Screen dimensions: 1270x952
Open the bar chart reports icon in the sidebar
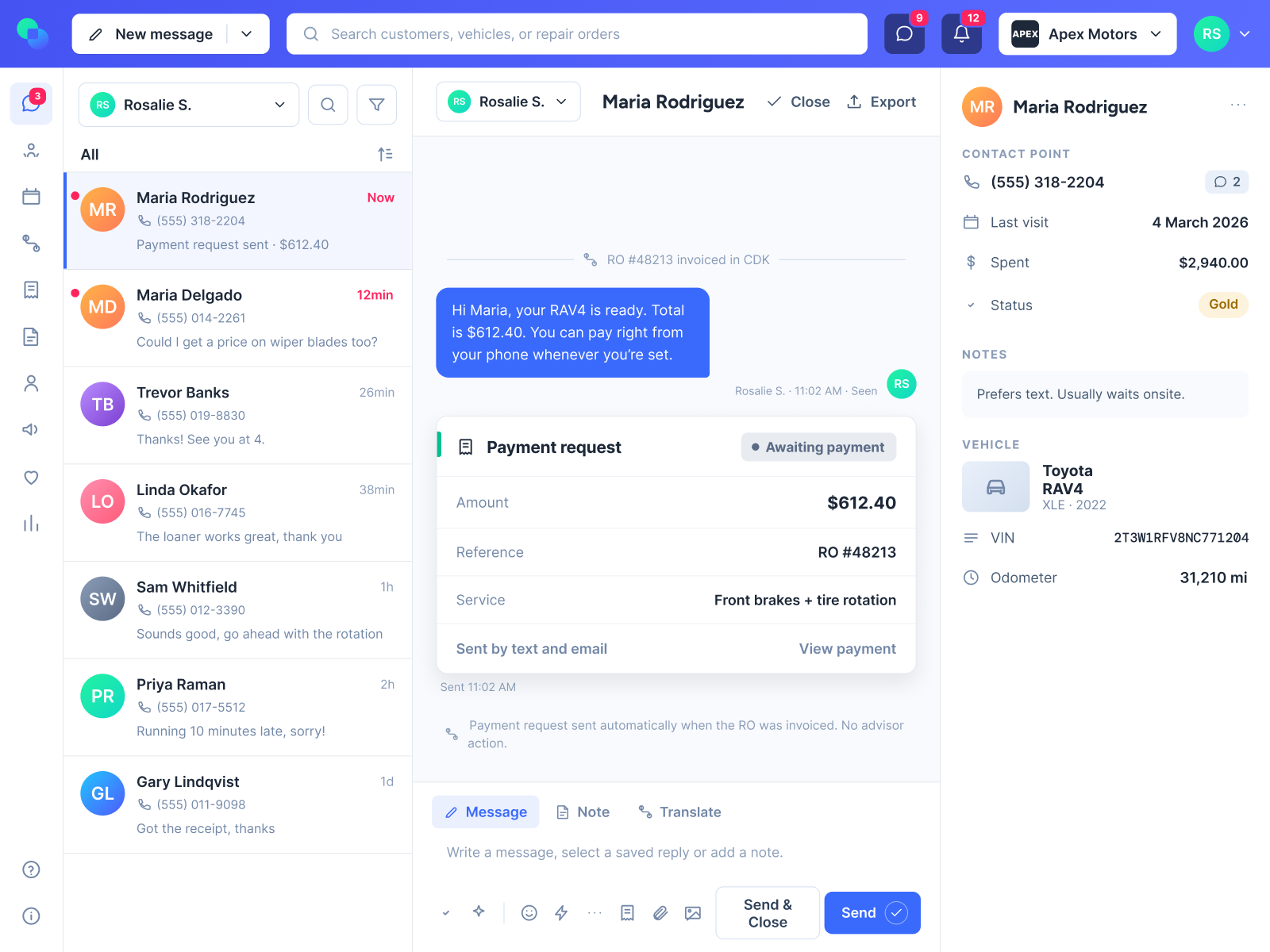[x=31, y=524]
